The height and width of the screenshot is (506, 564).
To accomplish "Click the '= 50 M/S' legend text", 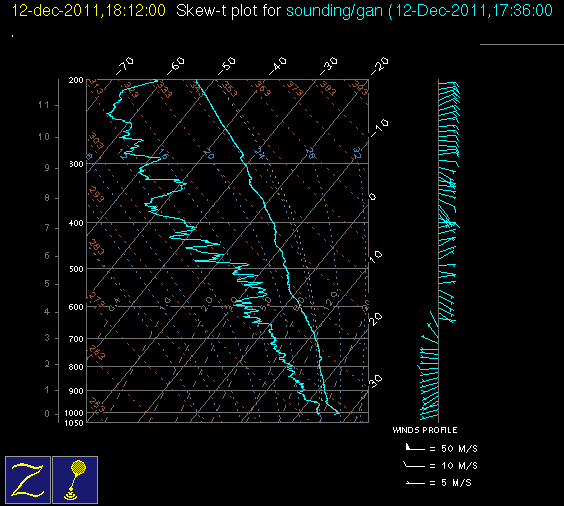I will pos(454,448).
